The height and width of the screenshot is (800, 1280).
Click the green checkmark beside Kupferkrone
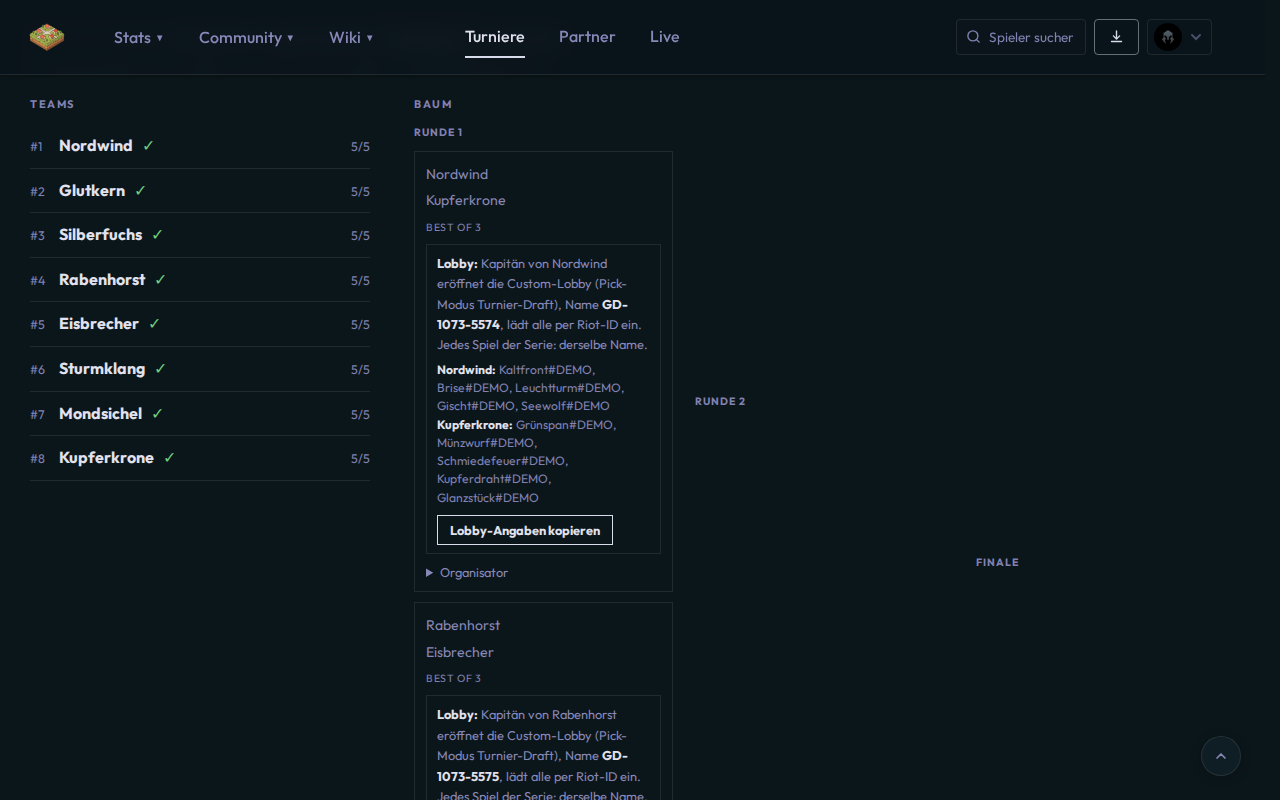(169, 458)
